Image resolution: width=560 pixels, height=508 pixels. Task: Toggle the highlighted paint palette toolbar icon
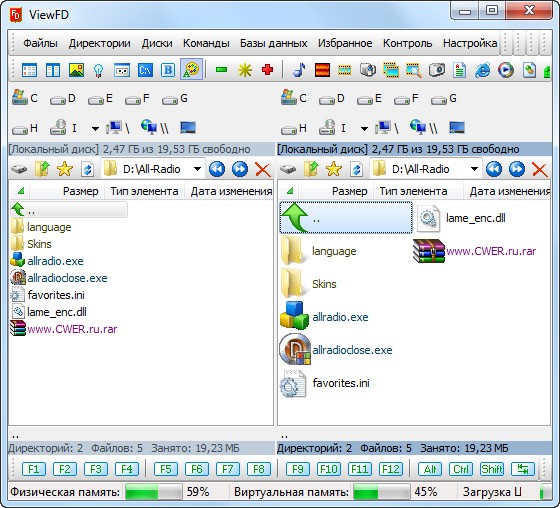(191, 69)
